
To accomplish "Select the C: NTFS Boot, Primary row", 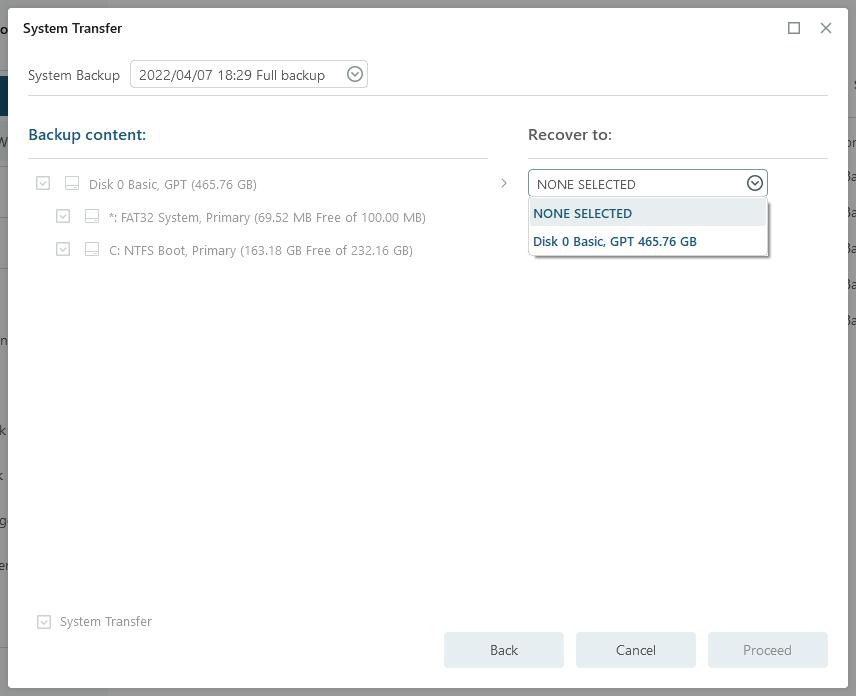I will 260,250.
